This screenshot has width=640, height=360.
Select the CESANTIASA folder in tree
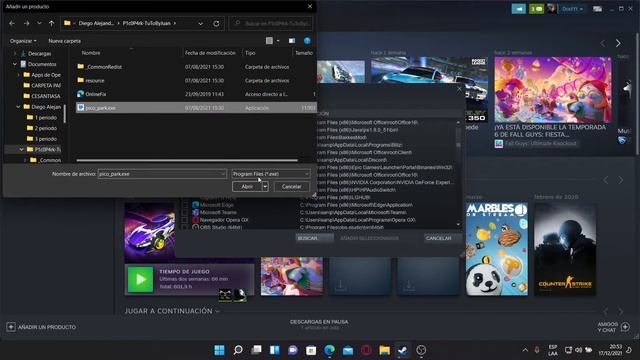coord(42,96)
